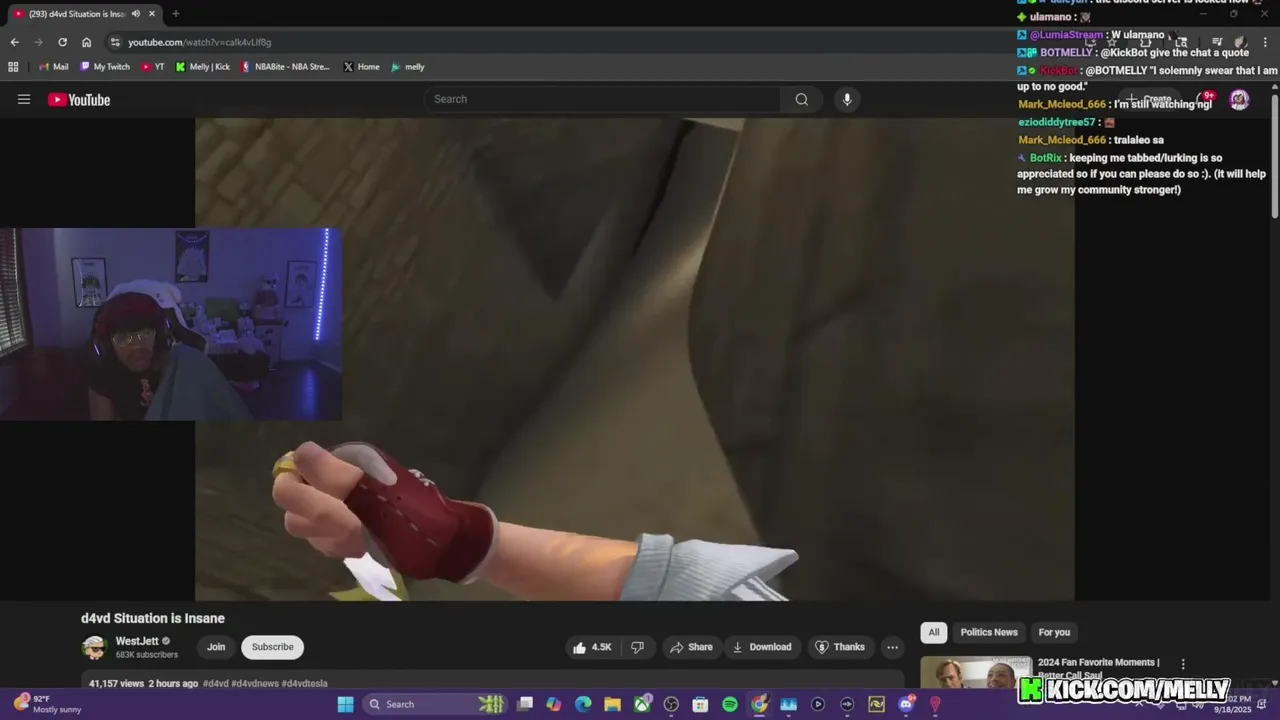1280x720 pixels.
Task: Open options for 2024 Fan Favorite Moments video
Action: tap(1183, 664)
